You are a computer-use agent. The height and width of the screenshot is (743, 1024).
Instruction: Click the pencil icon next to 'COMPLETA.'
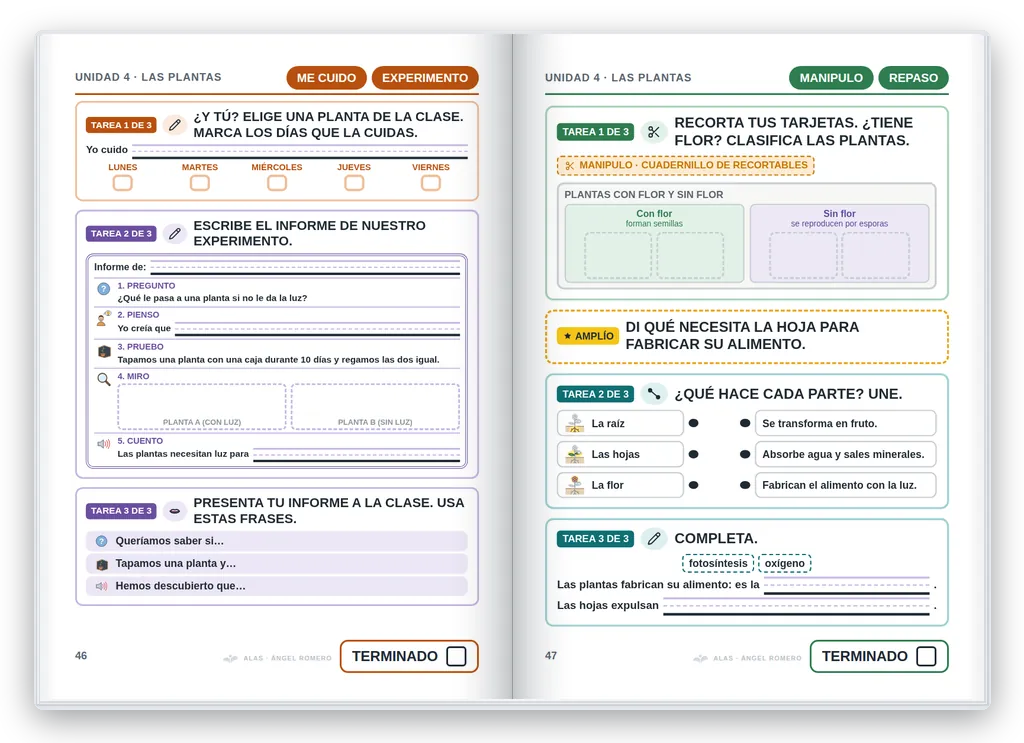point(653,538)
